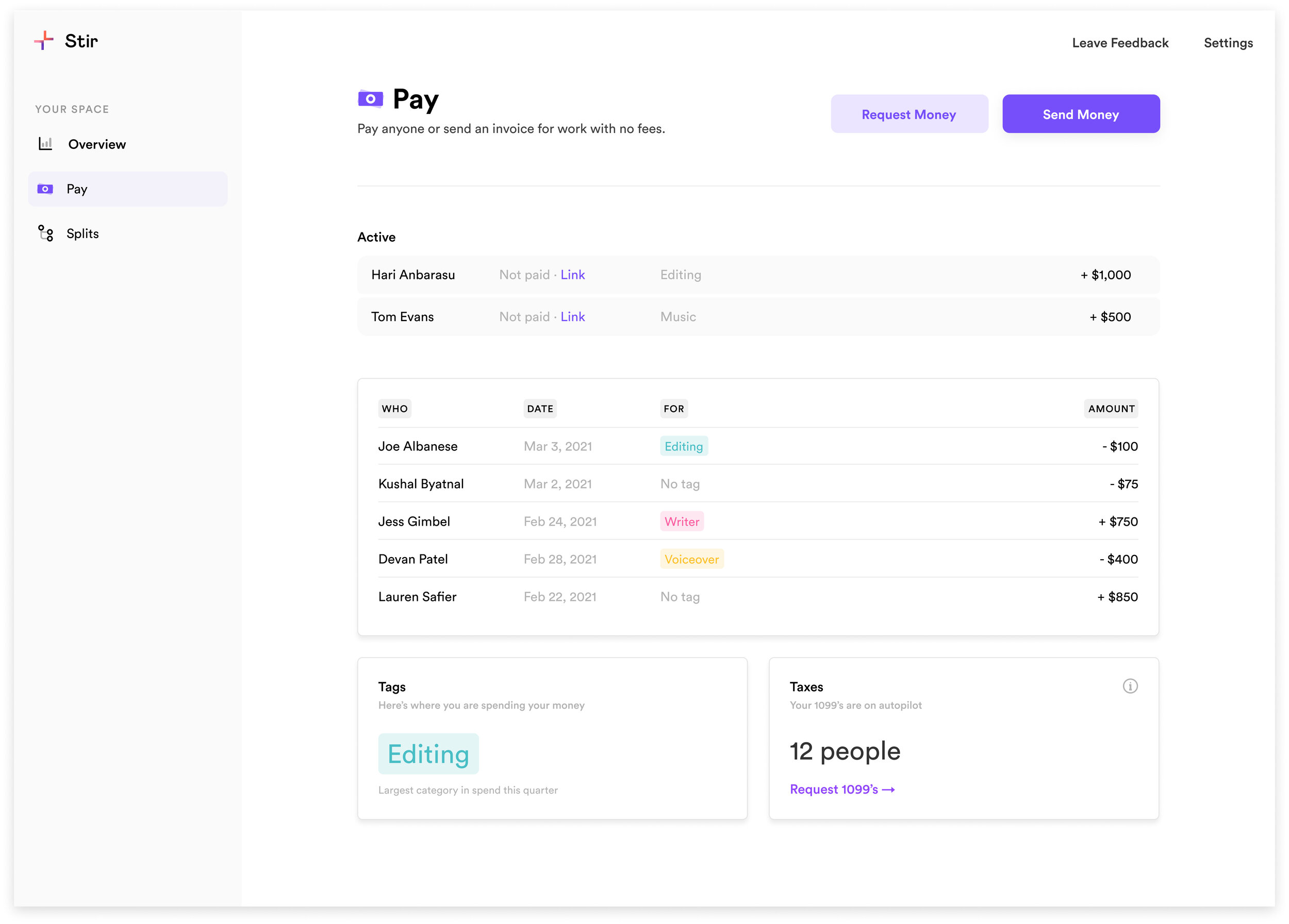Click the Feb 24, 2021 date

(560, 522)
